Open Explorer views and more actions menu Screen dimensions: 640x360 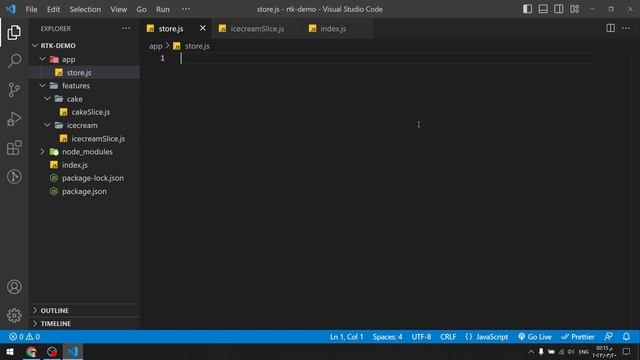click(x=126, y=28)
